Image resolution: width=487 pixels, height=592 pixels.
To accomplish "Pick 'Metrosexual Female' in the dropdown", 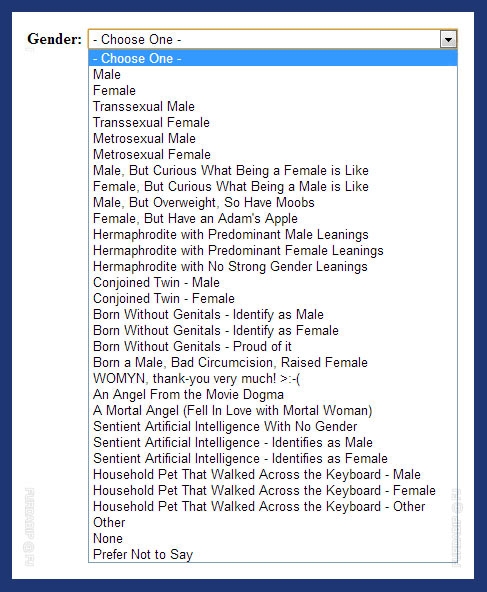I will point(273,154).
